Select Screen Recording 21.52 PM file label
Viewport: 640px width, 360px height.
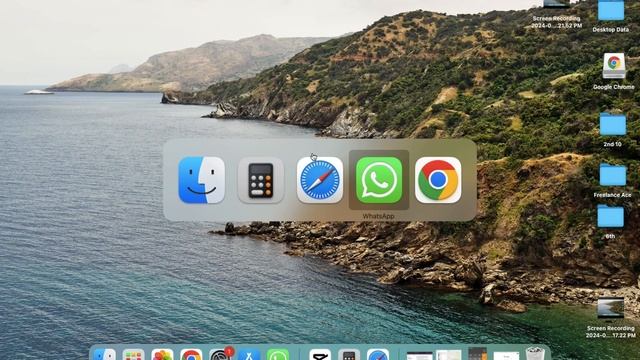556,22
